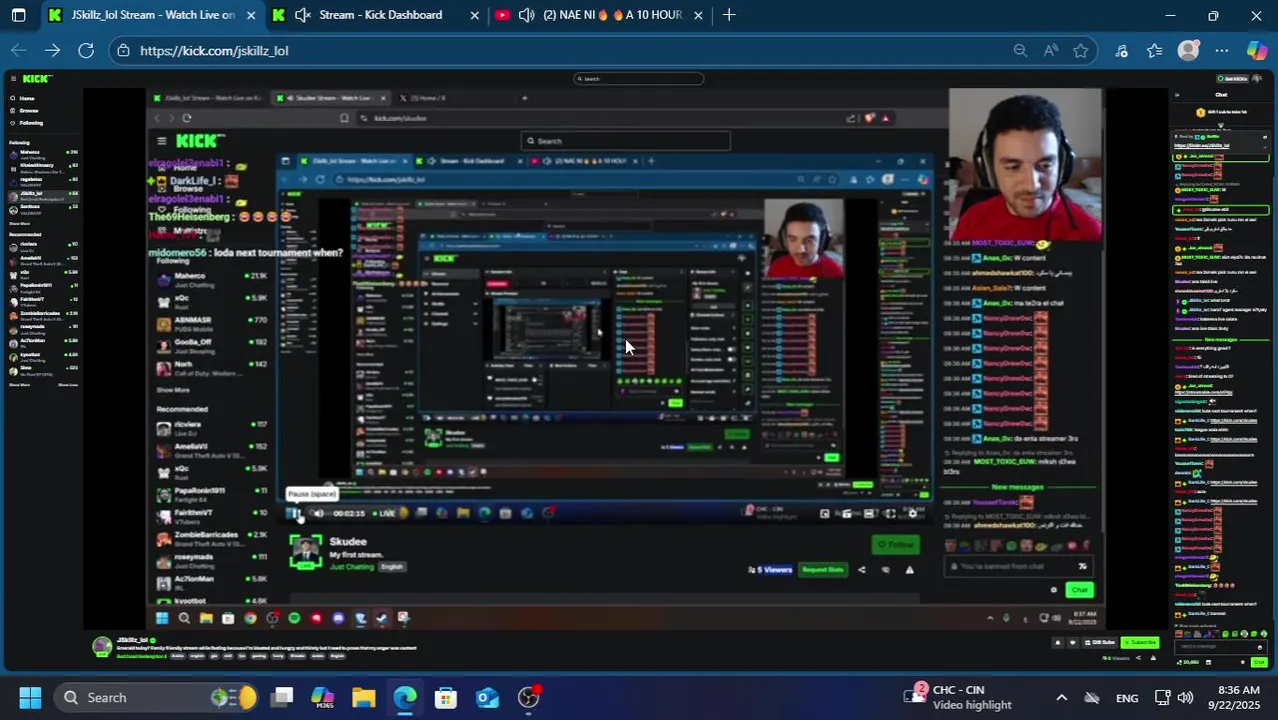This screenshot has width=1278, height=720.
Task: Open Outlook from taskbar
Action: (487, 697)
